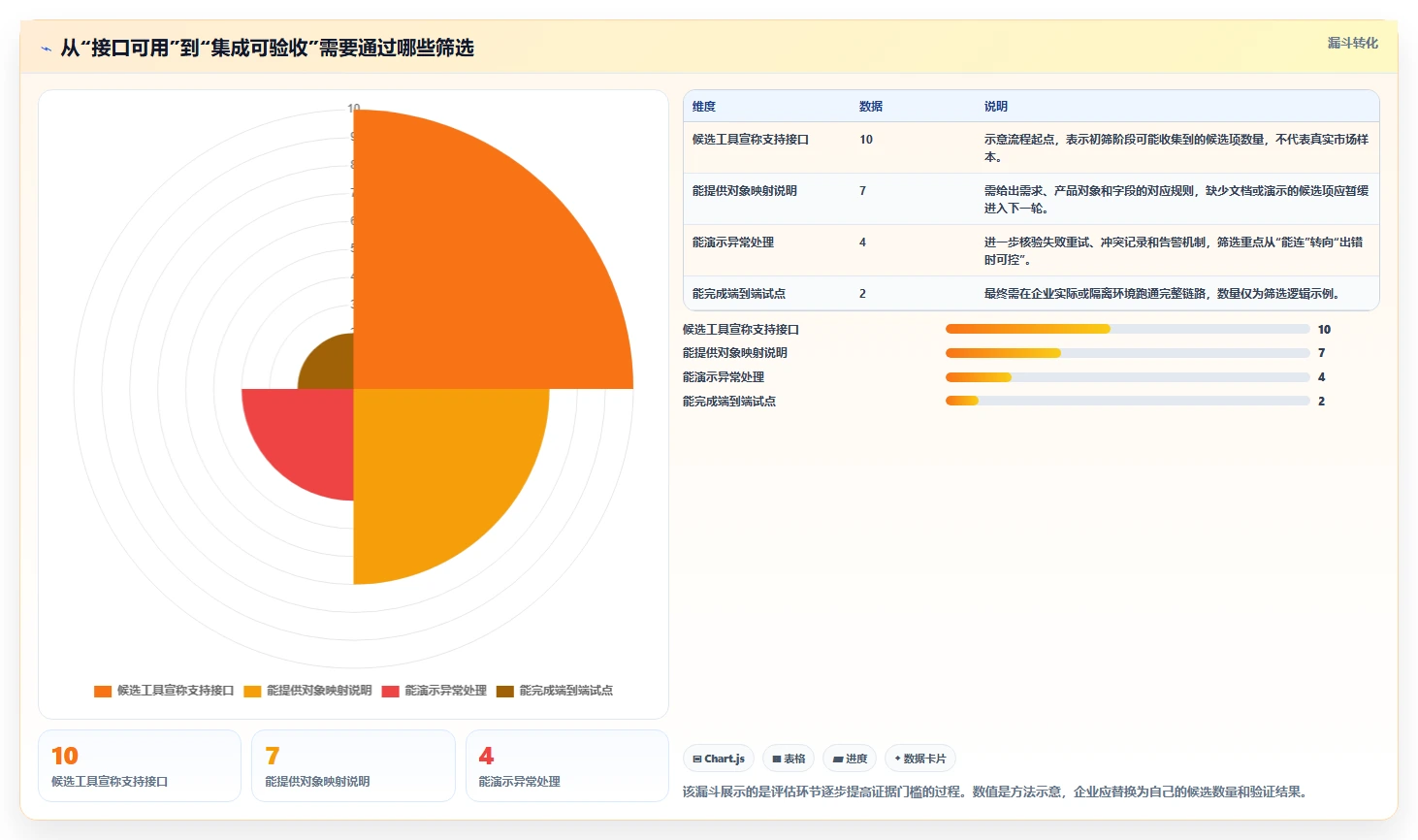Image resolution: width=1418 pixels, height=840 pixels.
Task: Click the page title 从“接口可用”到“集成可验收”
Action: [x=267, y=48]
